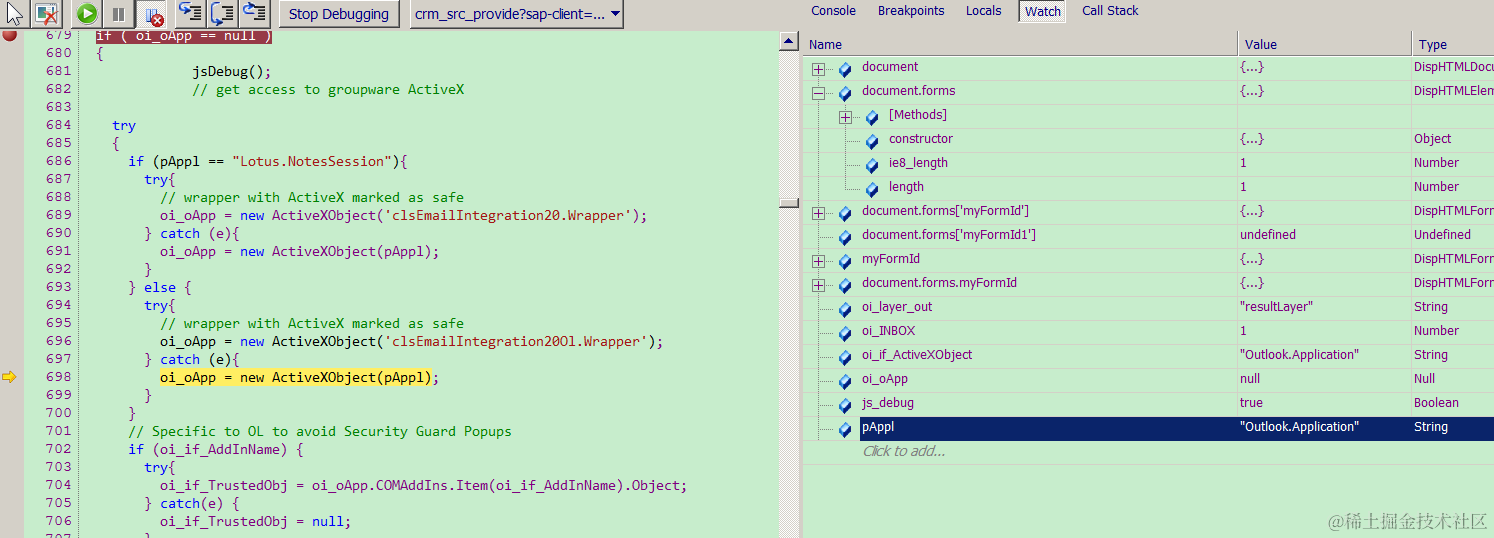This screenshot has width=1494, height=538.
Task: Click the jsDebug(); call on line 681
Action: (x=232, y=71)
